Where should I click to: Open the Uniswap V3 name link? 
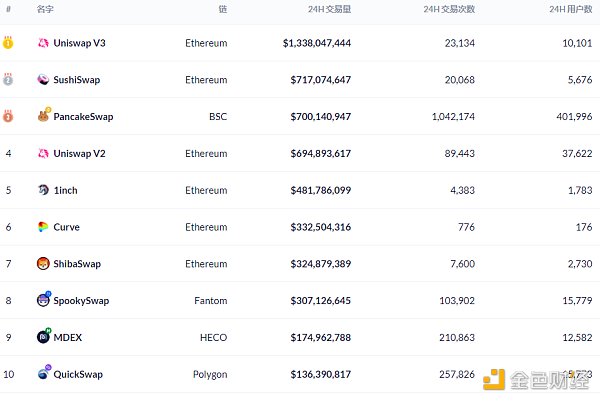(x=80, y=43)
